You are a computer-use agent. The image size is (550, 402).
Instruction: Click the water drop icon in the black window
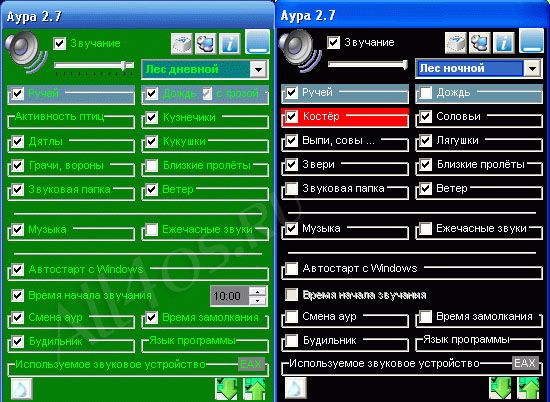296,388
